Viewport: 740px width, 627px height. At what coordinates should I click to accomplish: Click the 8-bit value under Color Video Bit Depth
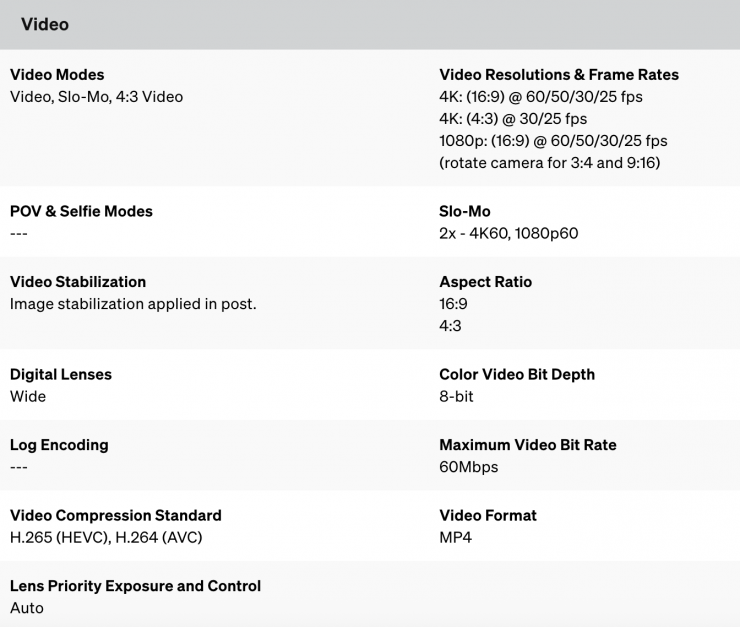456,397
